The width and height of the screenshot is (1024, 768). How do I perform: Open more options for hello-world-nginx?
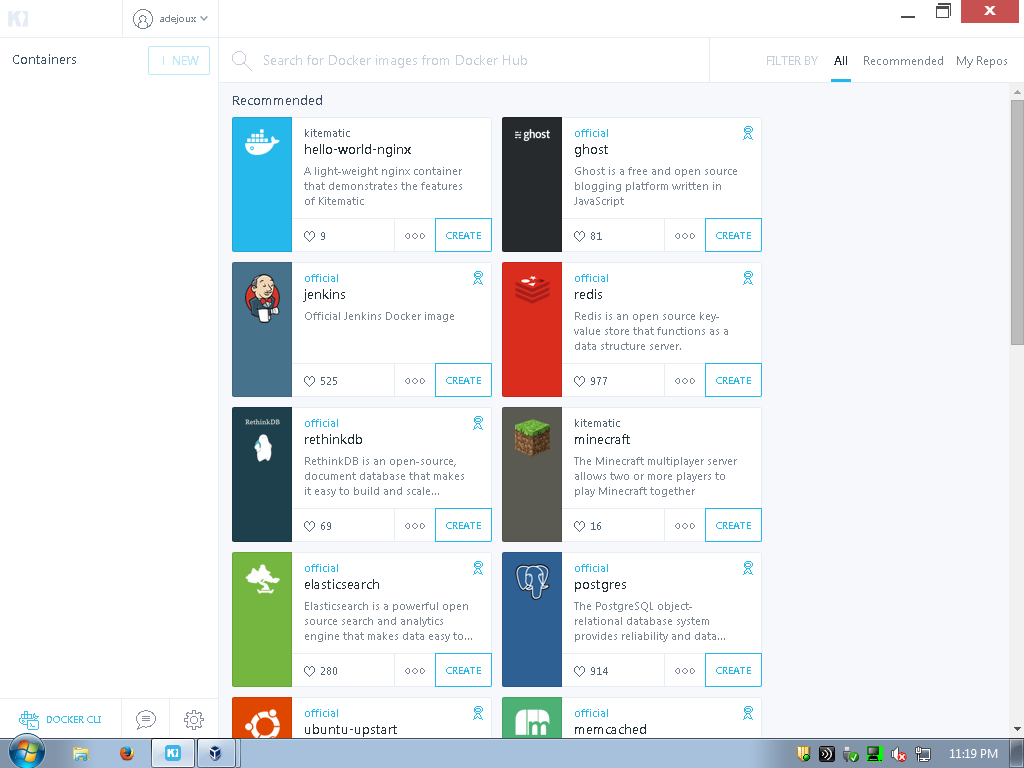click(x=415, y=236)
